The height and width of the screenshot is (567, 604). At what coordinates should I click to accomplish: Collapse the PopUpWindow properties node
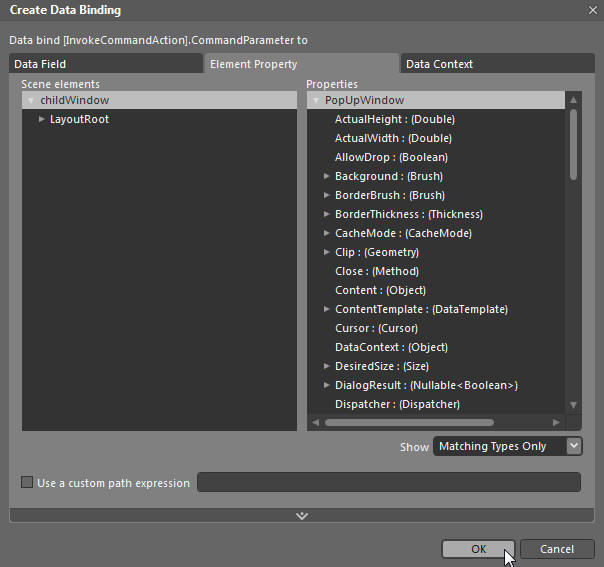[x=316, y=101]
